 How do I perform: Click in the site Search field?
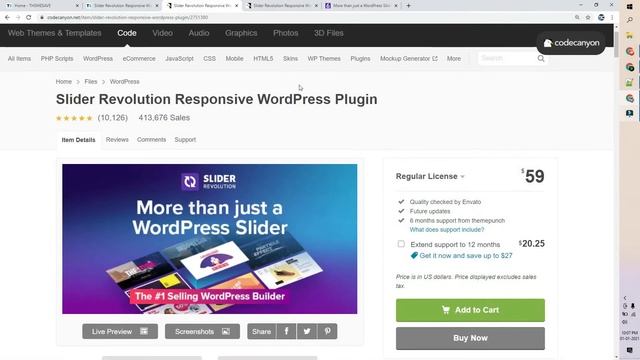(507, 59)
